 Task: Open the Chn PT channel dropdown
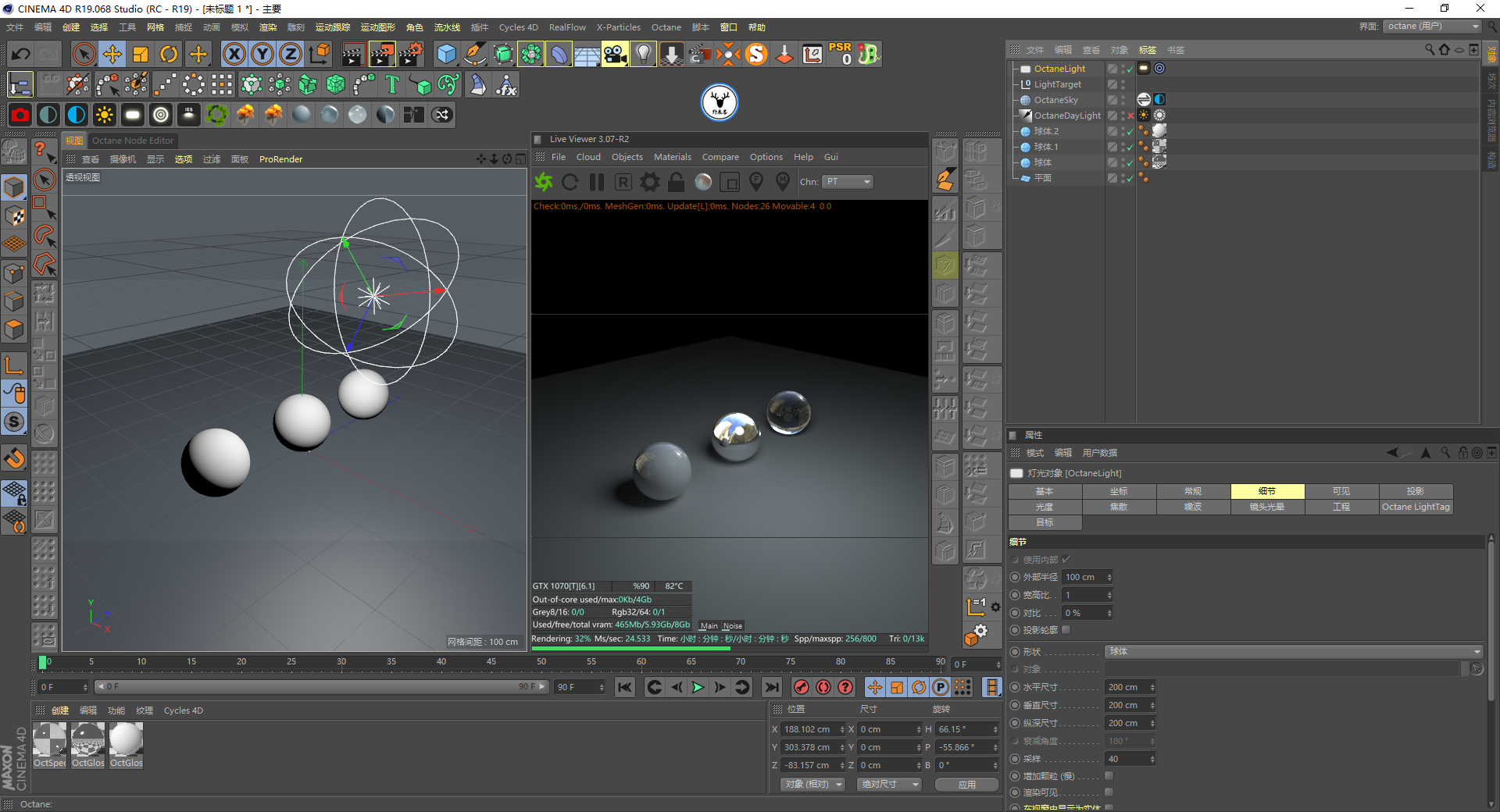click(x=848, y=182)
